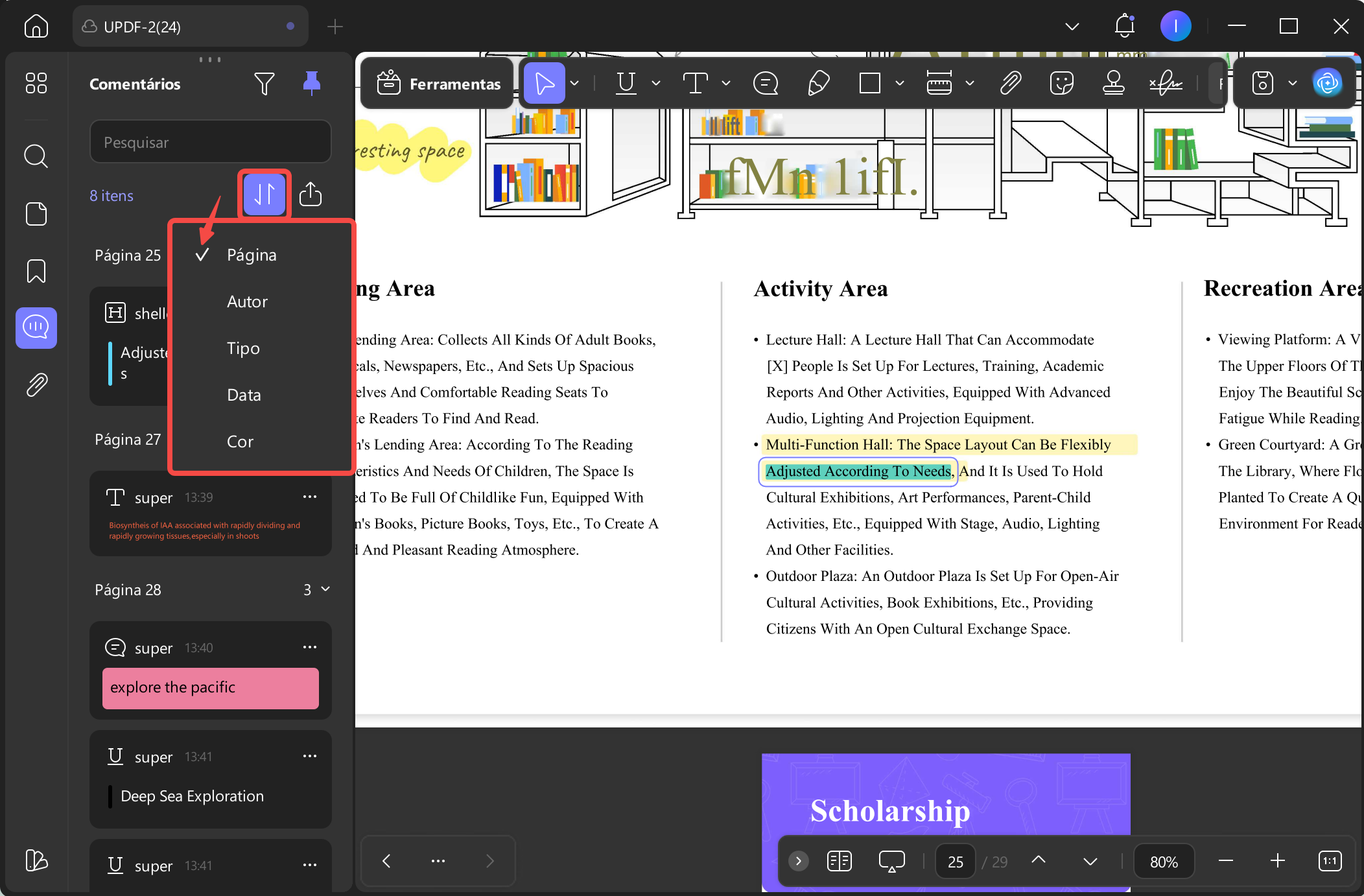
Task: Export comments with the share icon
Action: 311,195
